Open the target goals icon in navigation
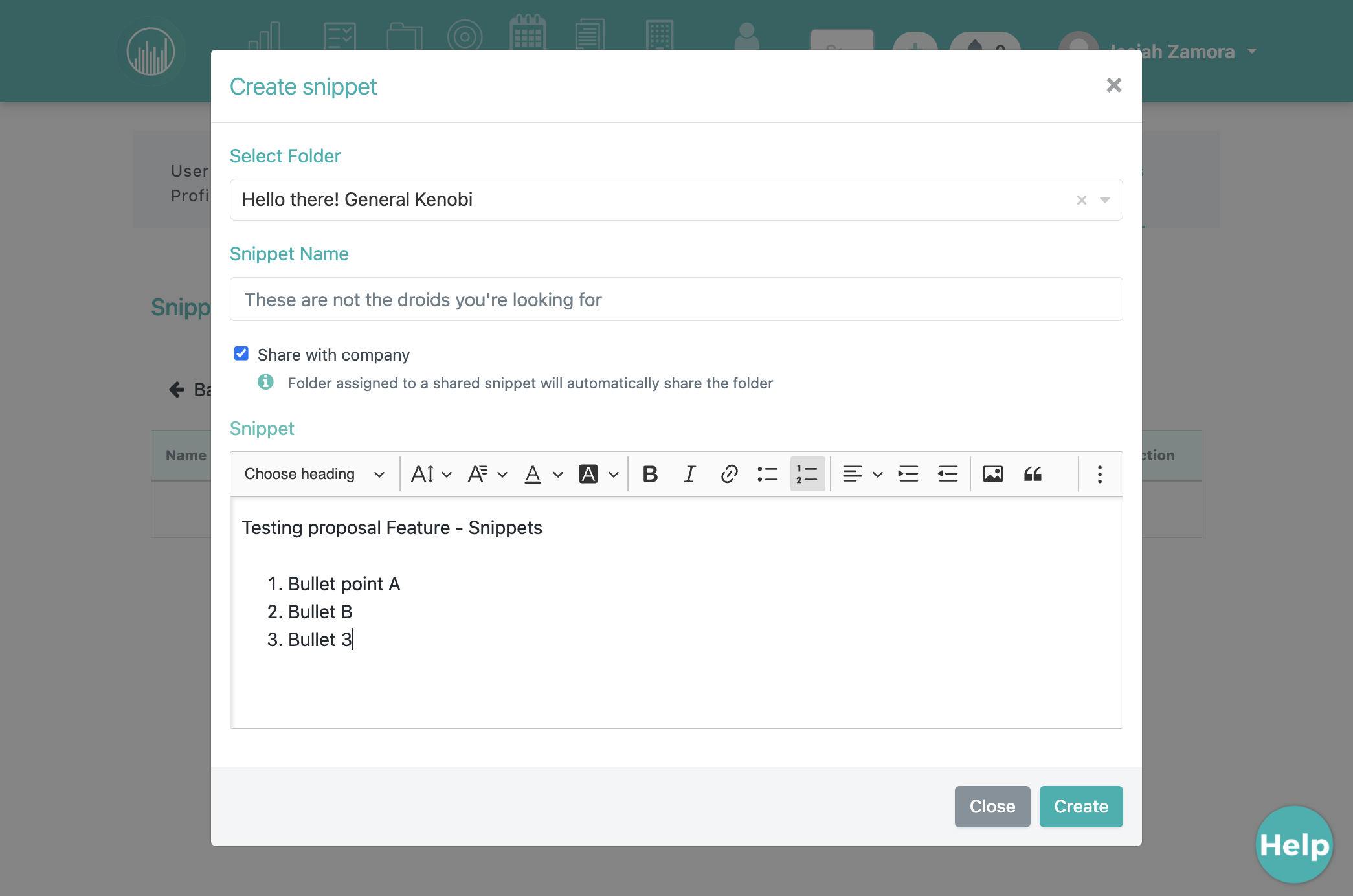The image size is (1353, 896). [465, 36]
